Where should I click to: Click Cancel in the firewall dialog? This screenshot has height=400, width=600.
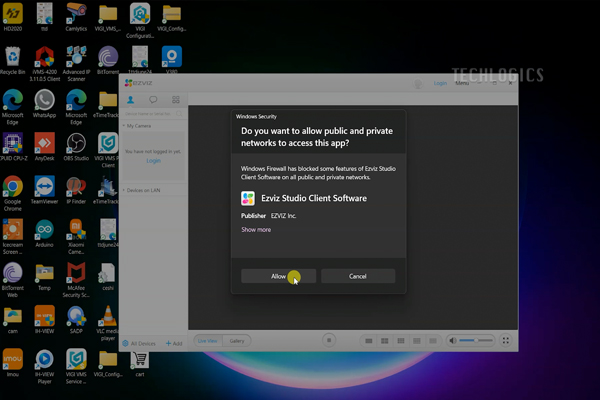tap(358, 276)
